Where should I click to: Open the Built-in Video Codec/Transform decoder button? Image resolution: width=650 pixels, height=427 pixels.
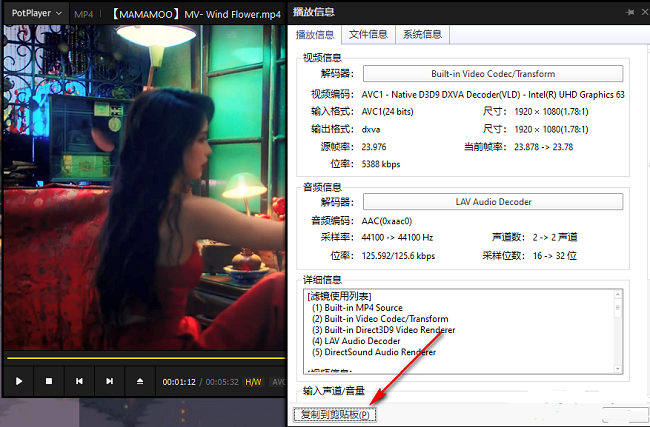pyautogui.click(x=493, y=74)
